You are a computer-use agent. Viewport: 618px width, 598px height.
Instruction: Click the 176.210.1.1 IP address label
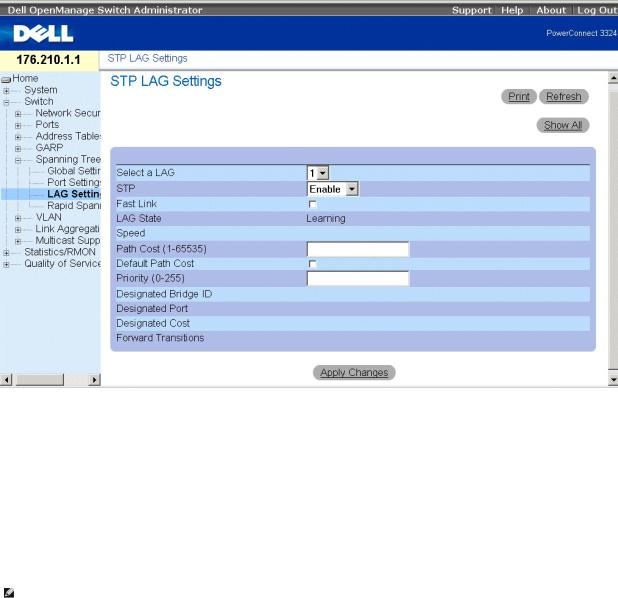point(48,60)
